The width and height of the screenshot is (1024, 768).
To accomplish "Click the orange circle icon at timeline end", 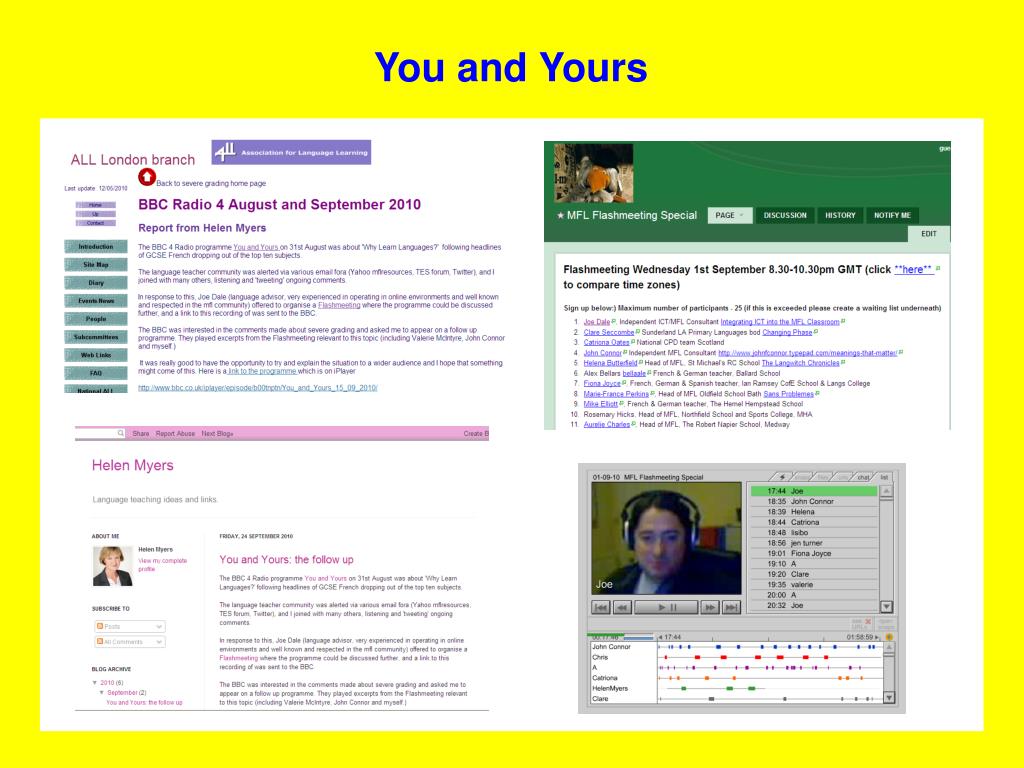I will click(x=889, y=637).
